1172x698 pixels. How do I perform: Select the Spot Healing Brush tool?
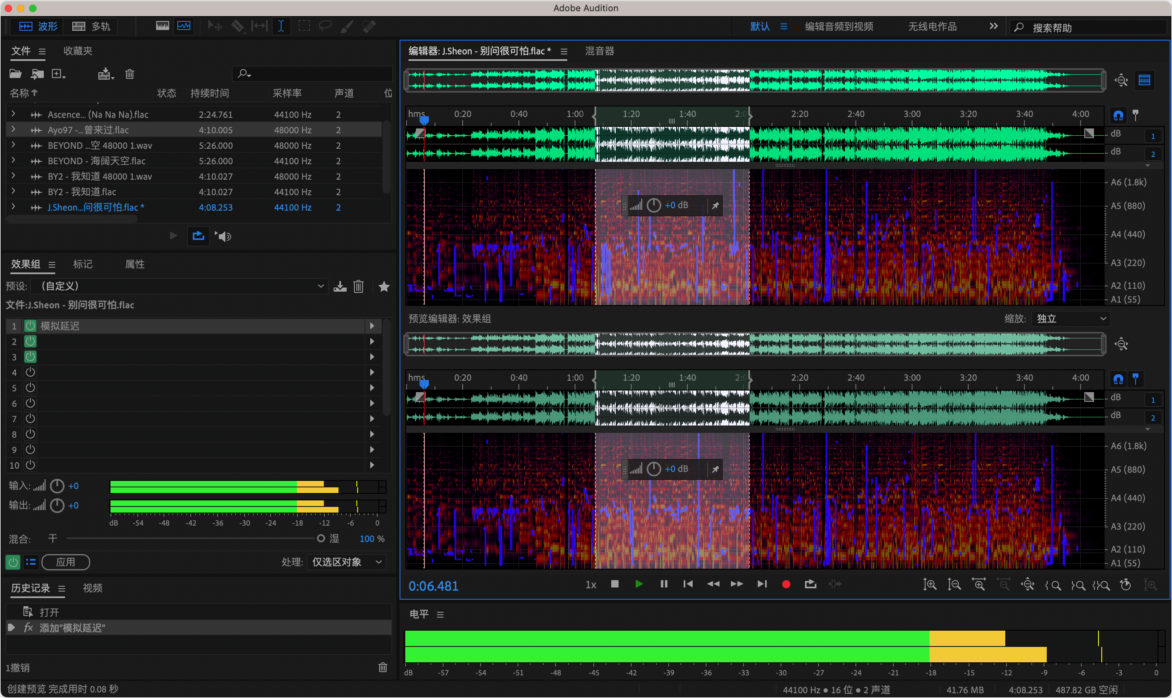(369, 26)
